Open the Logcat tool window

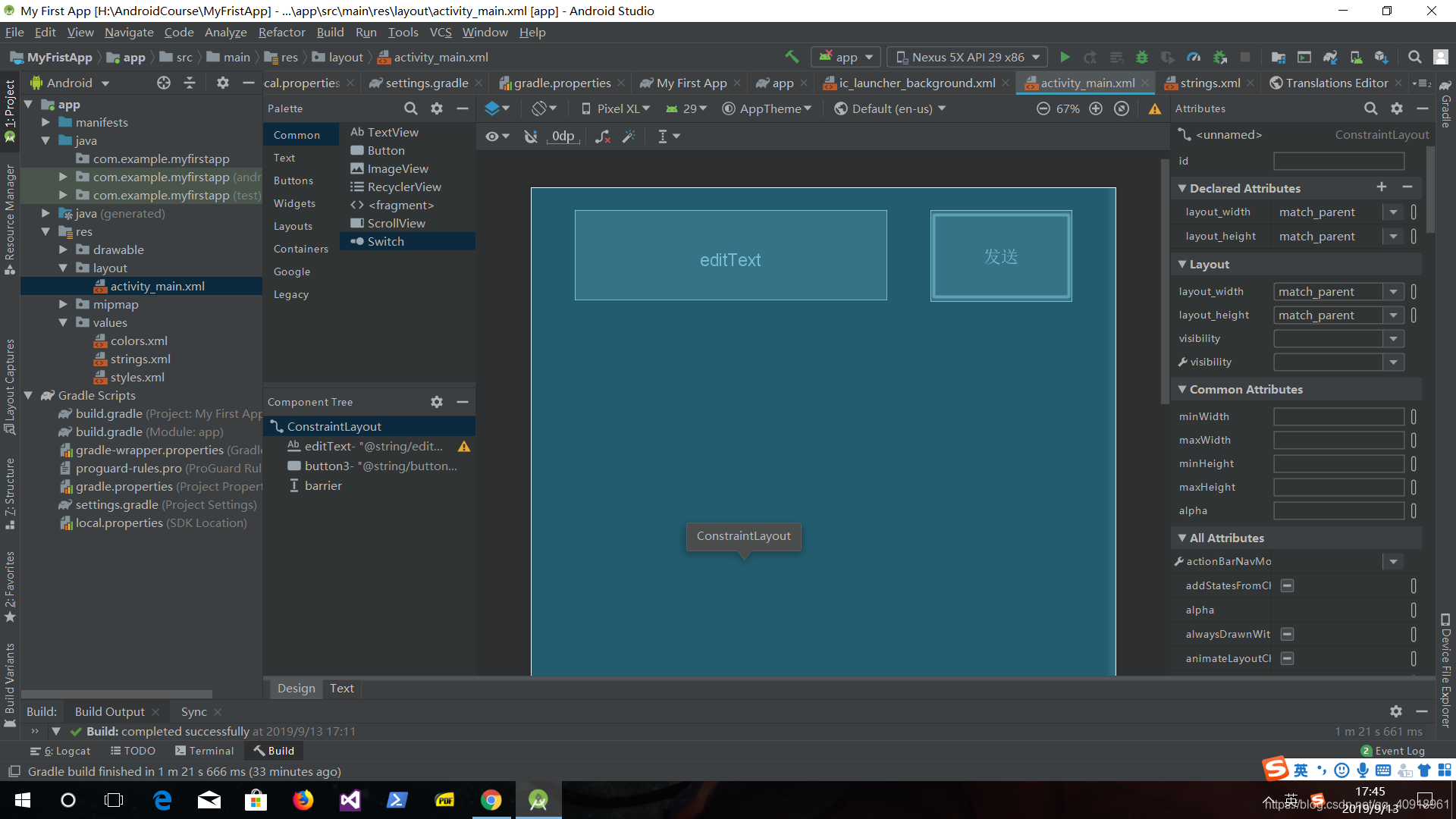click(x=61, y=751)
